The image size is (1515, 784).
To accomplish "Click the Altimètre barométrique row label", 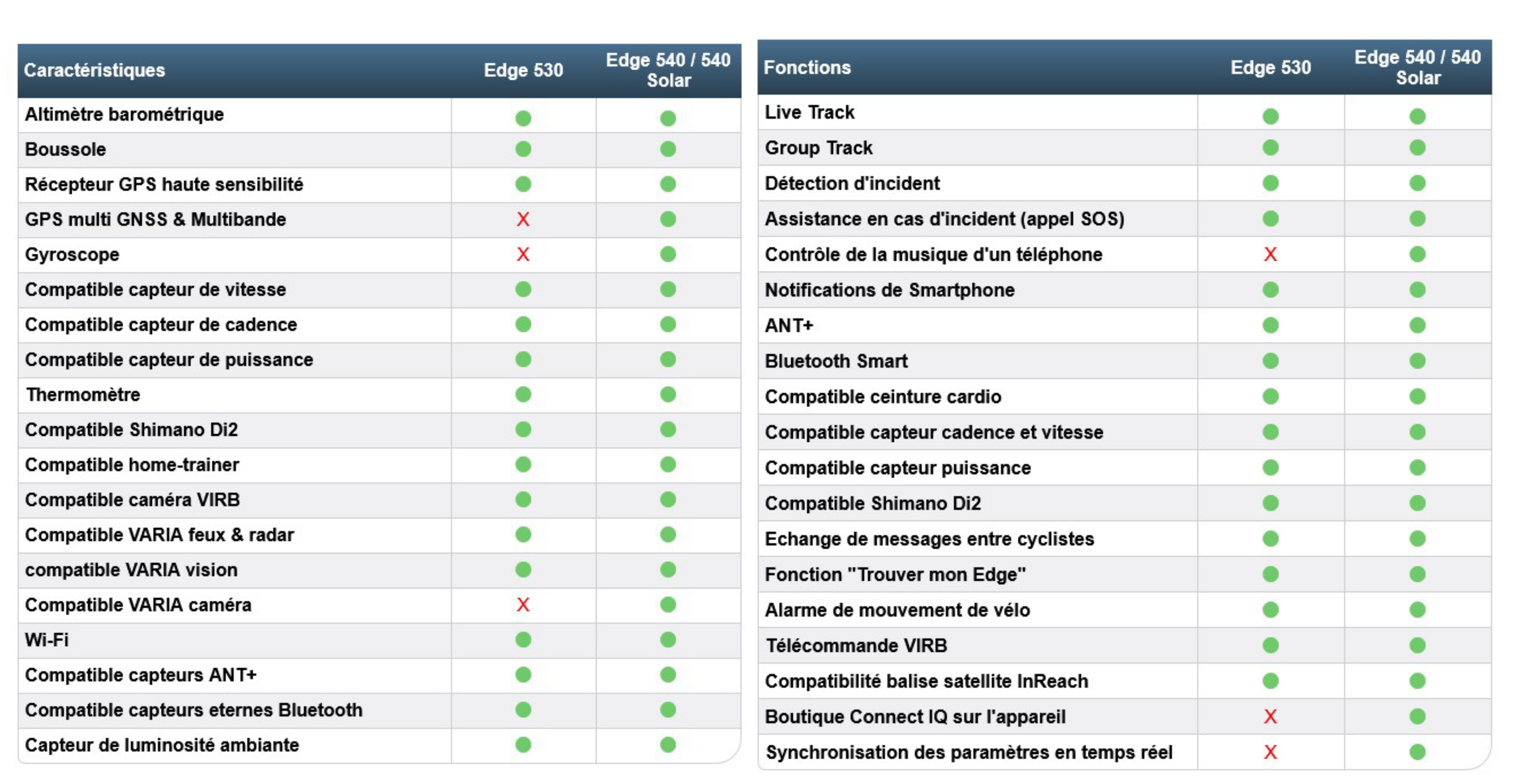I will click(124, 114).
